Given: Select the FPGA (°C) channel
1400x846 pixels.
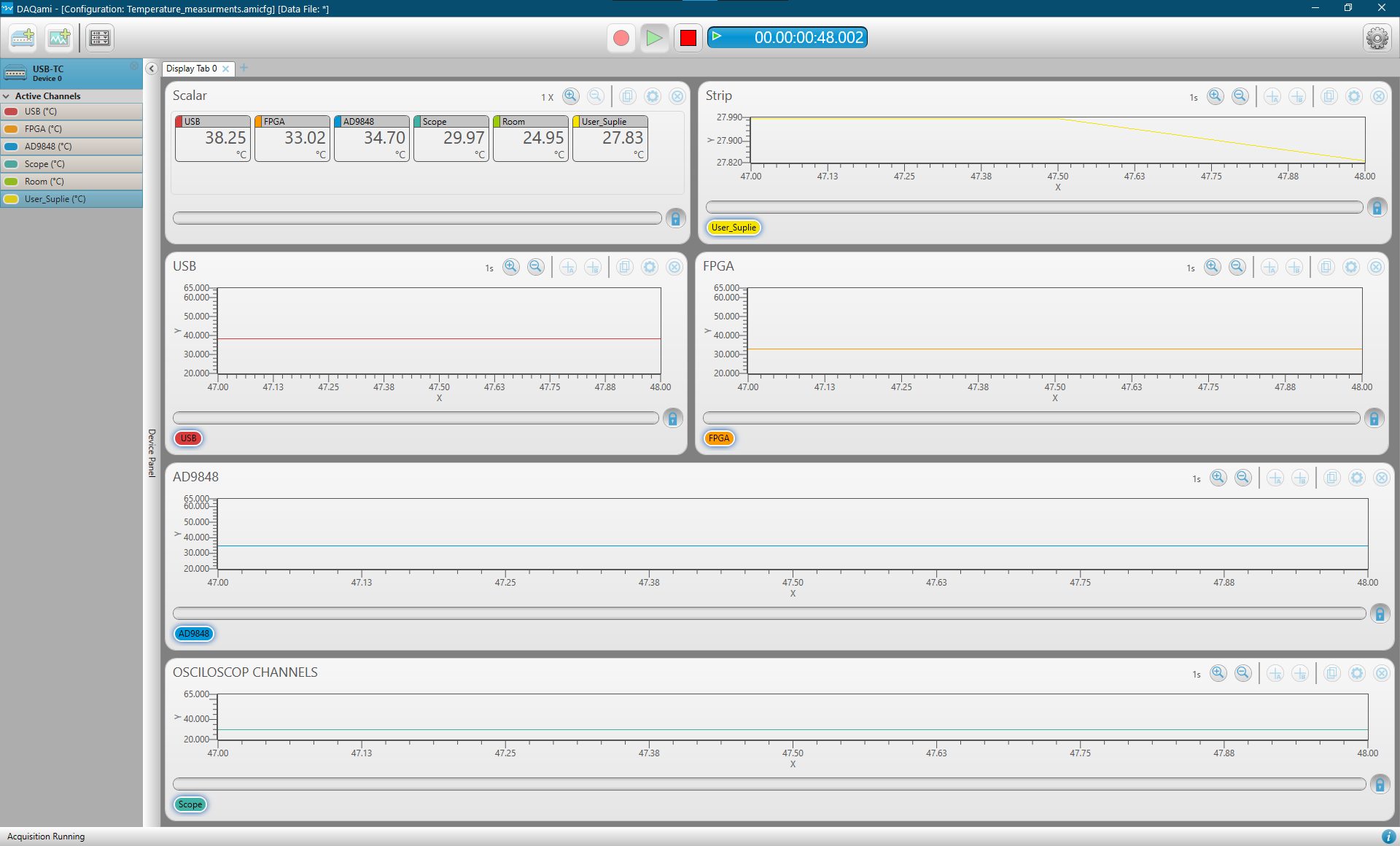Looking at the screenshot, I should [x=71, y=129].
